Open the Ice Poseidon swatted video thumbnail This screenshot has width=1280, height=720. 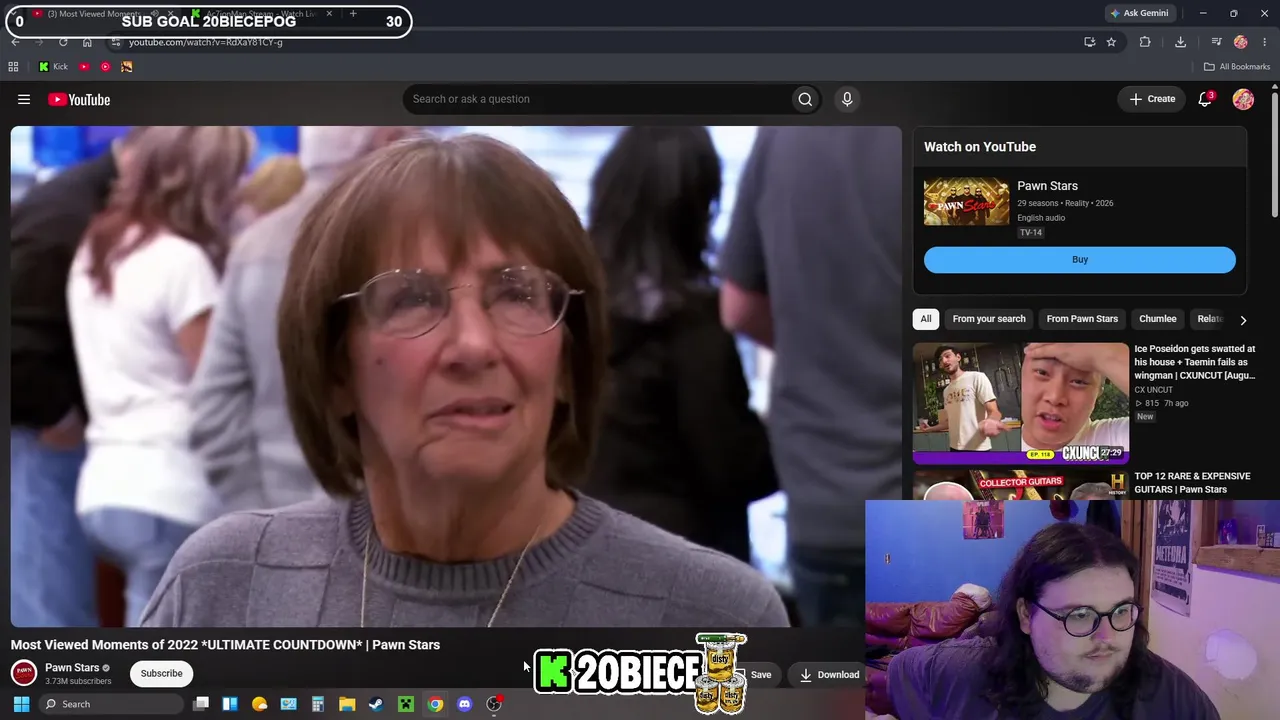1021,403
